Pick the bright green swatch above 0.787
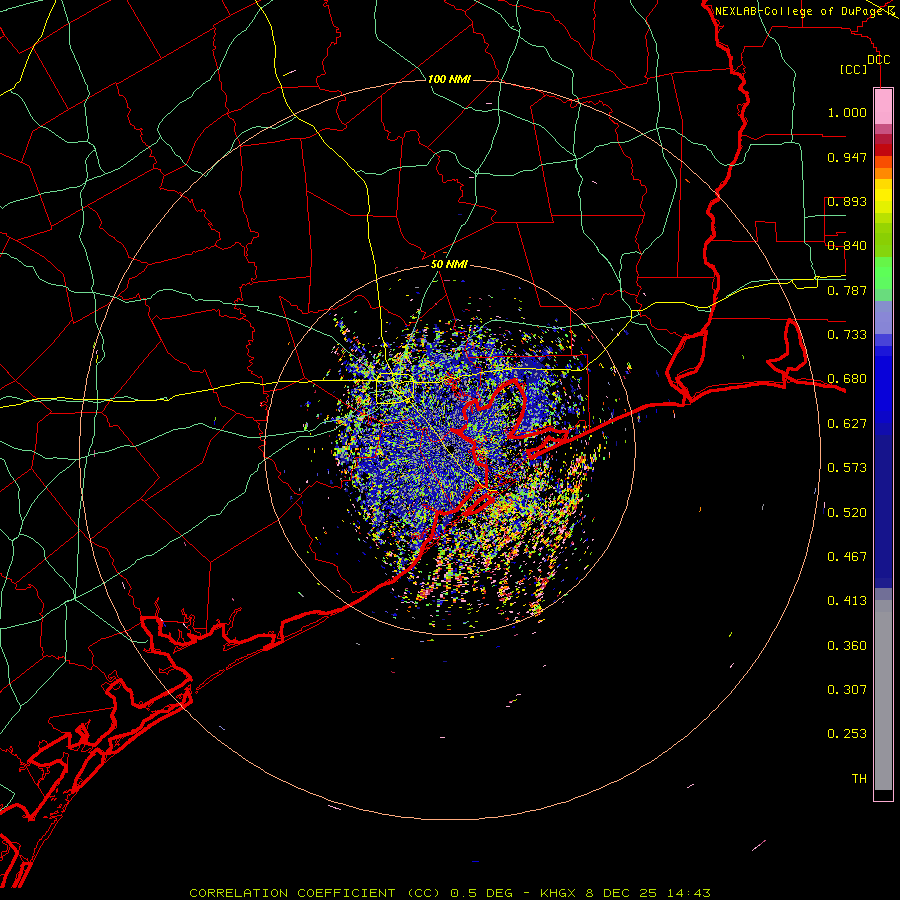This screenshot has height=900, width=900. (883, 272)
